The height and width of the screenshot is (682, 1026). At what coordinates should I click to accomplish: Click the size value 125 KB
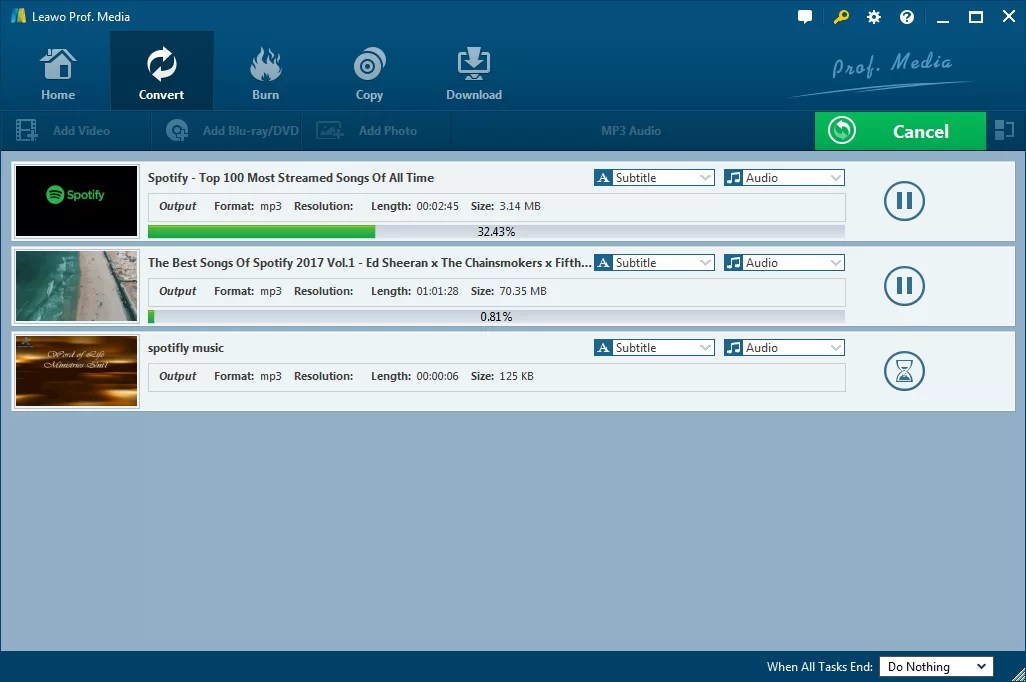pyautogui.click(x=516, y=376)
